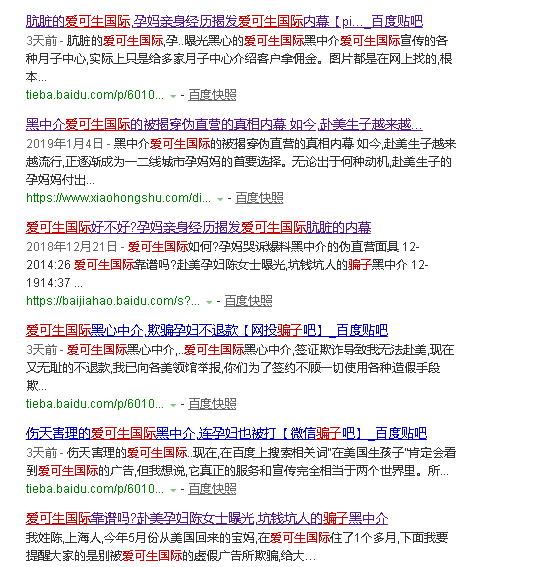The width and height of the screenshot is (542, 567).
Task: Expand the dropdown arrow under 爱可生国际黑心中介 result
Action: [x=173, y=405]
